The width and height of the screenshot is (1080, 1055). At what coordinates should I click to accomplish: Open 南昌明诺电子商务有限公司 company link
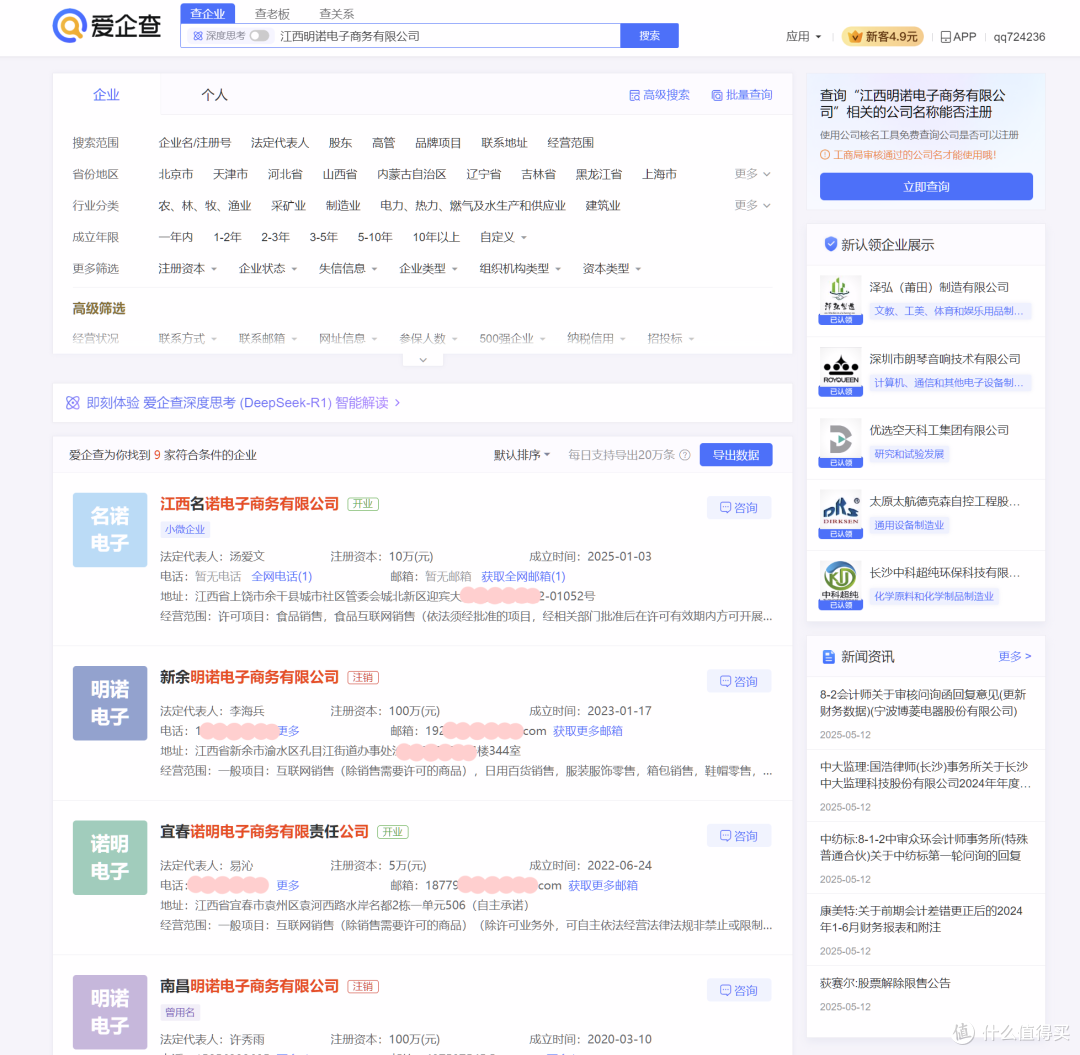[x=249, y=986]
